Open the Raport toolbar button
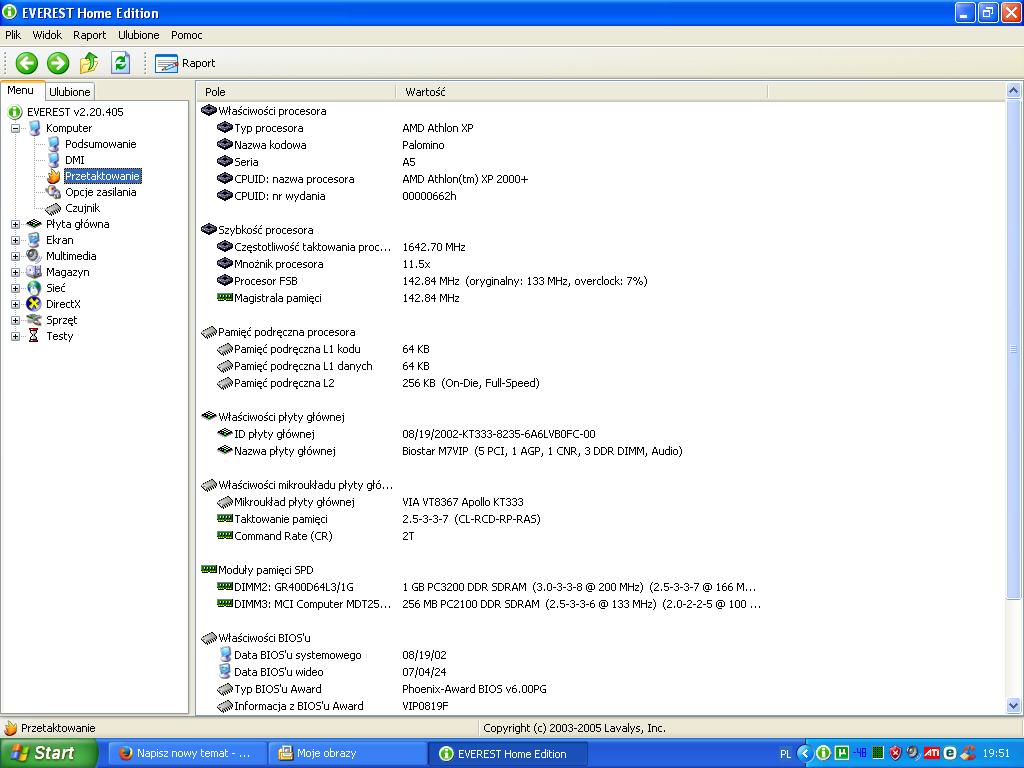 tap(186, 63)
